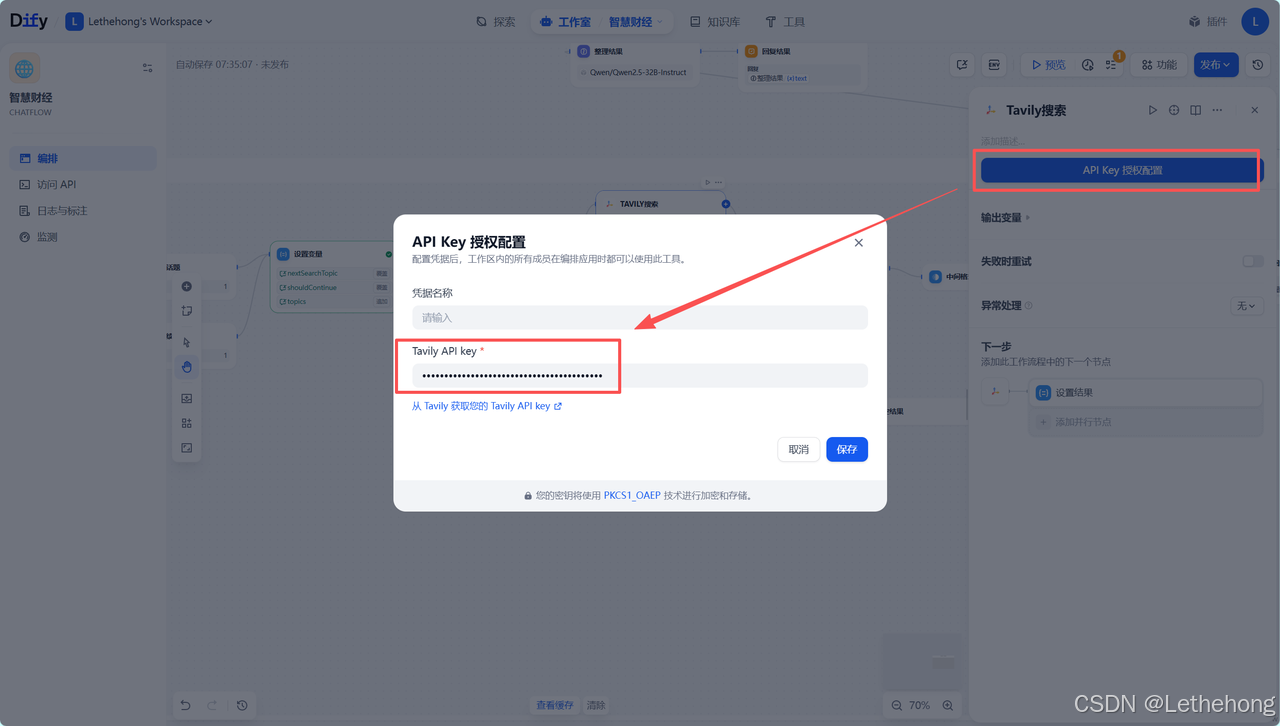Select the 整理结果 node on canvas
1280x726 pixels.
635,61
